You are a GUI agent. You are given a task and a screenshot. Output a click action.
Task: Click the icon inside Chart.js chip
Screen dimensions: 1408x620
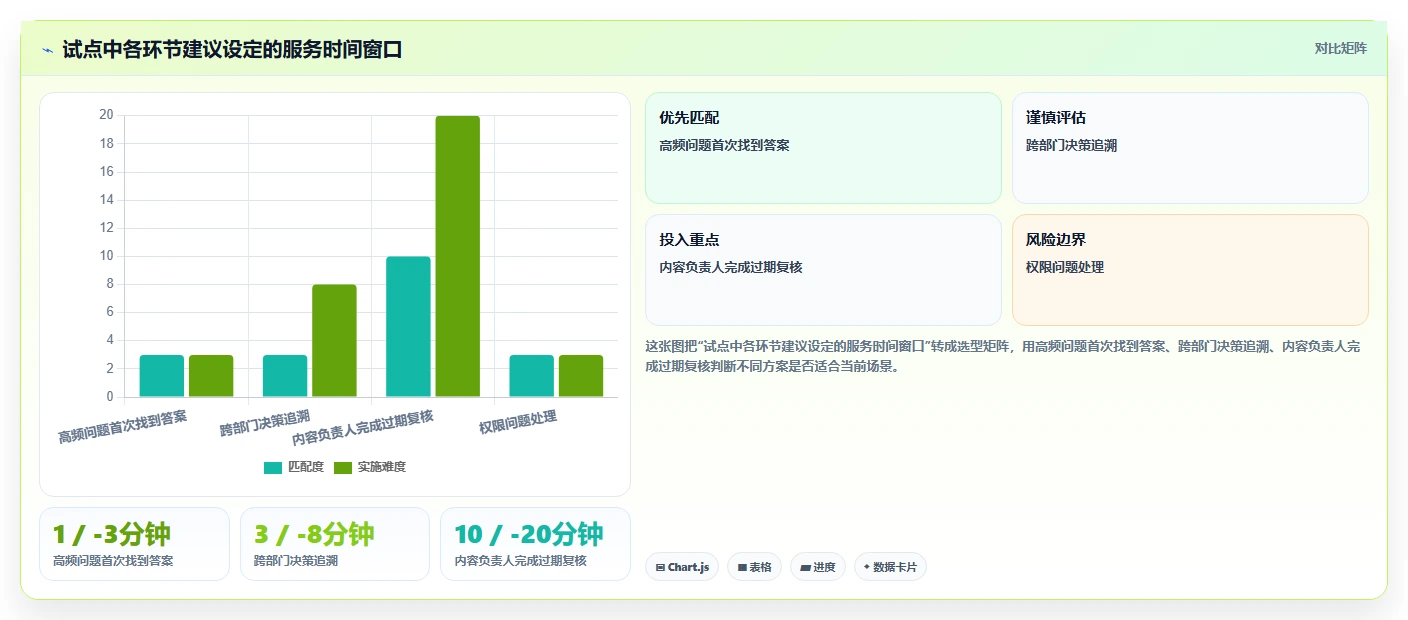pos(660,568)
